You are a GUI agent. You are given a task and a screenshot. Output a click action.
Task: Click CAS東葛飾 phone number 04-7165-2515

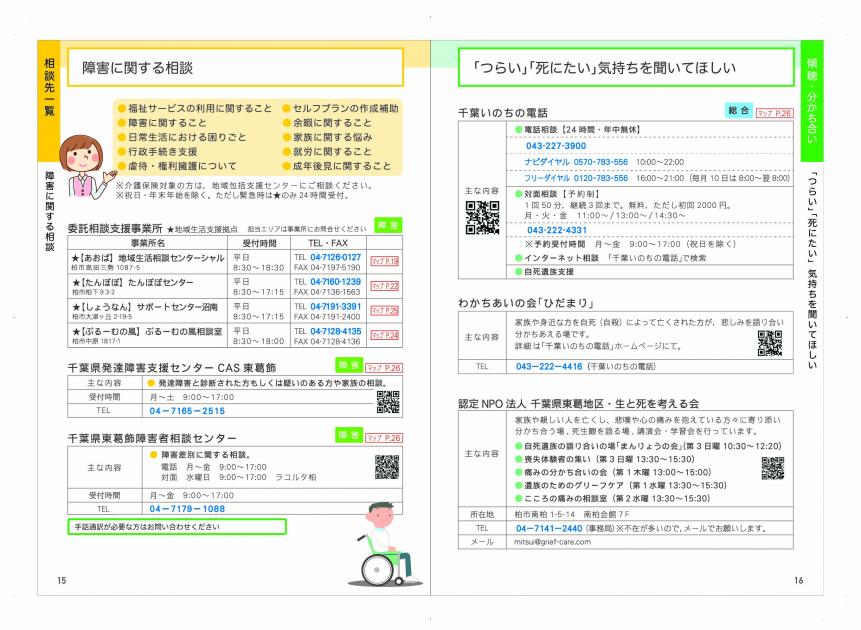pos(186,411)
